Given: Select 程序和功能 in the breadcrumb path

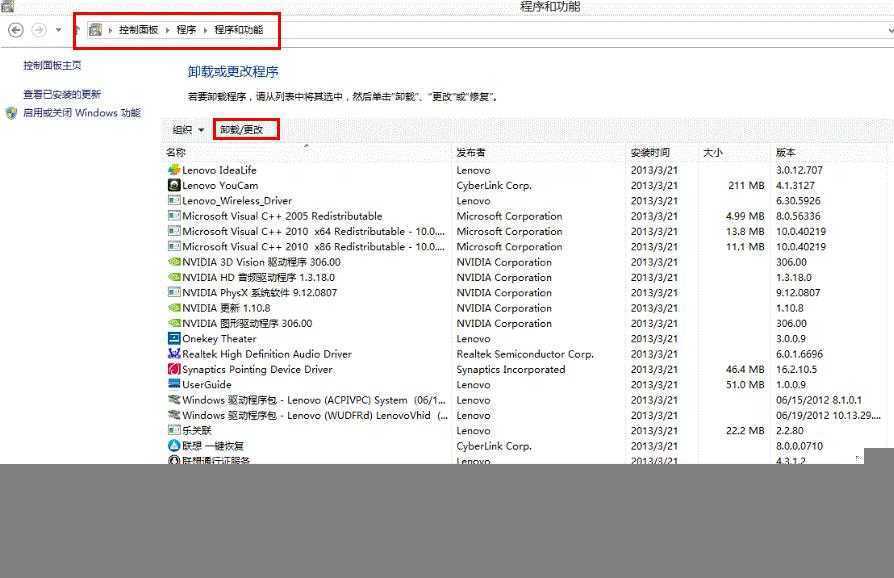Looking at the screenshot, I should (x=238, y=30).
